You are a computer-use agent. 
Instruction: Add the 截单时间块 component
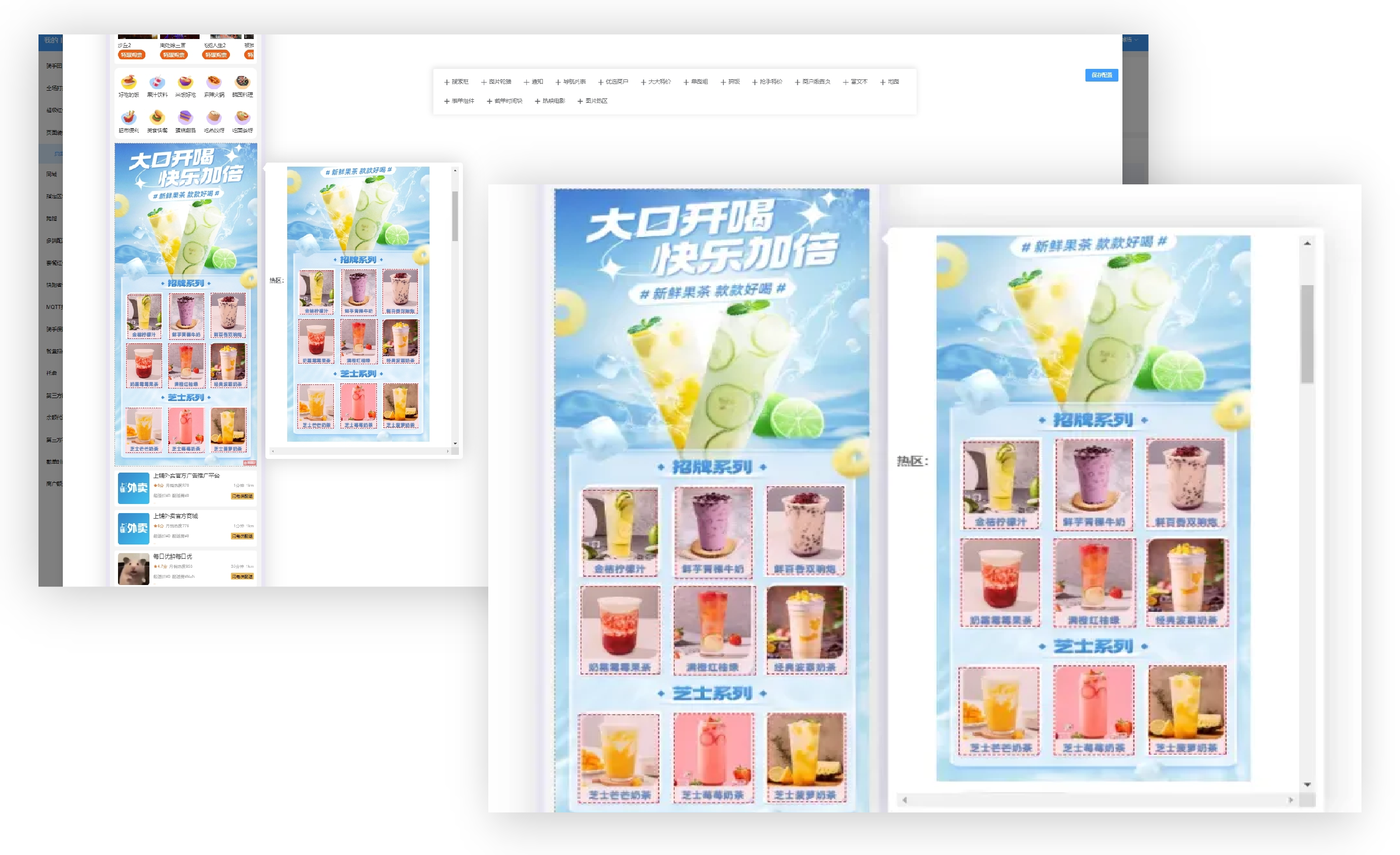coord(504,101)
